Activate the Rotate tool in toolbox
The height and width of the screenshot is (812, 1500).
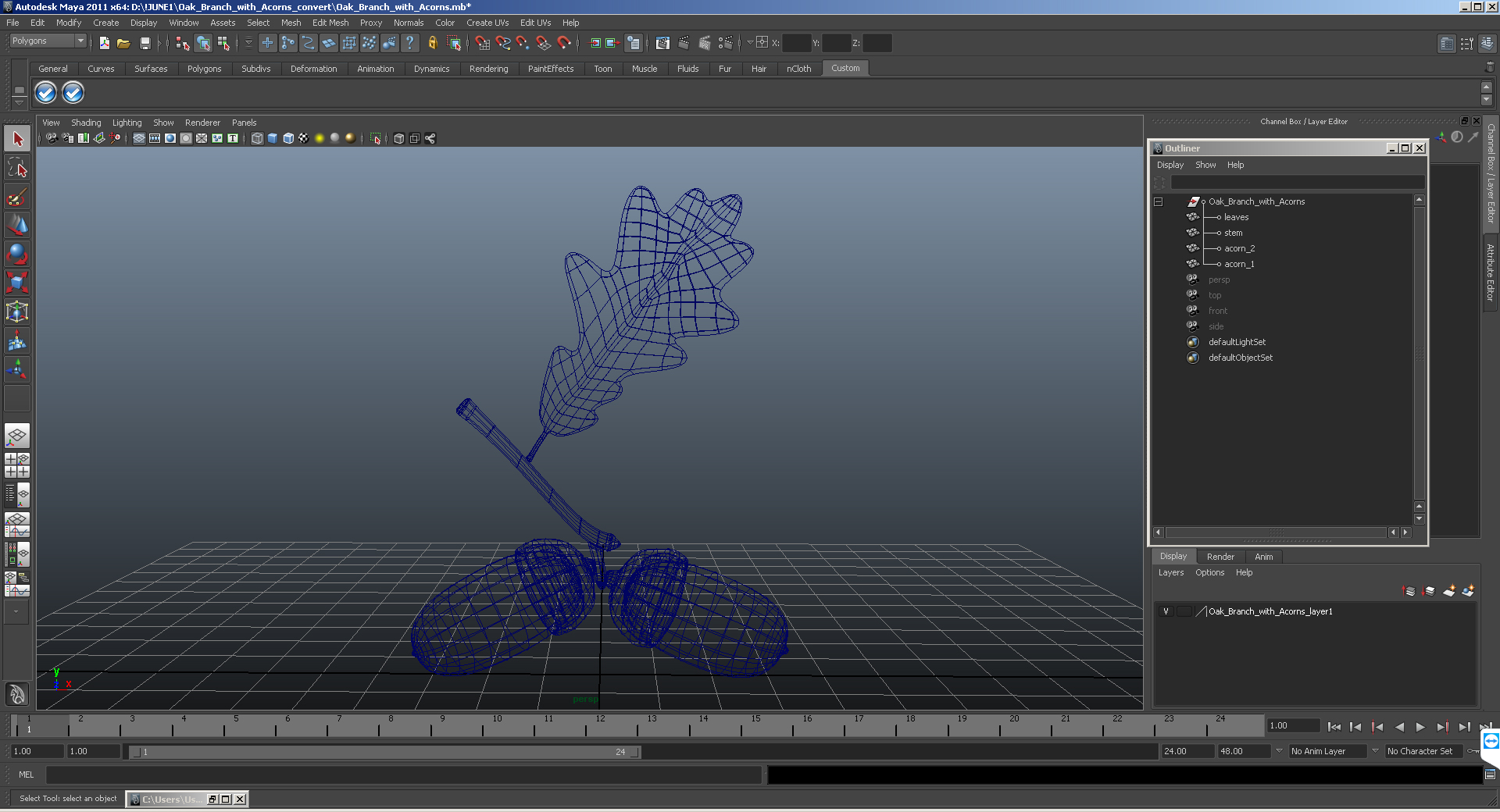pos(17,254)
